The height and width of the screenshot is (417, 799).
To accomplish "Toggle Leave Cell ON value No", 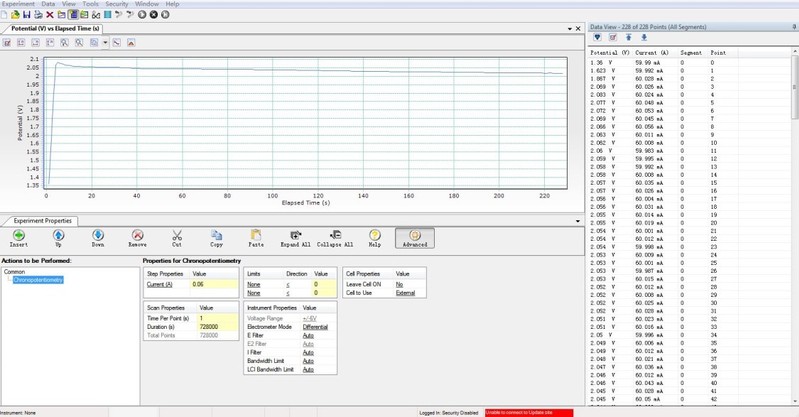I will click(x=399, y=285).
